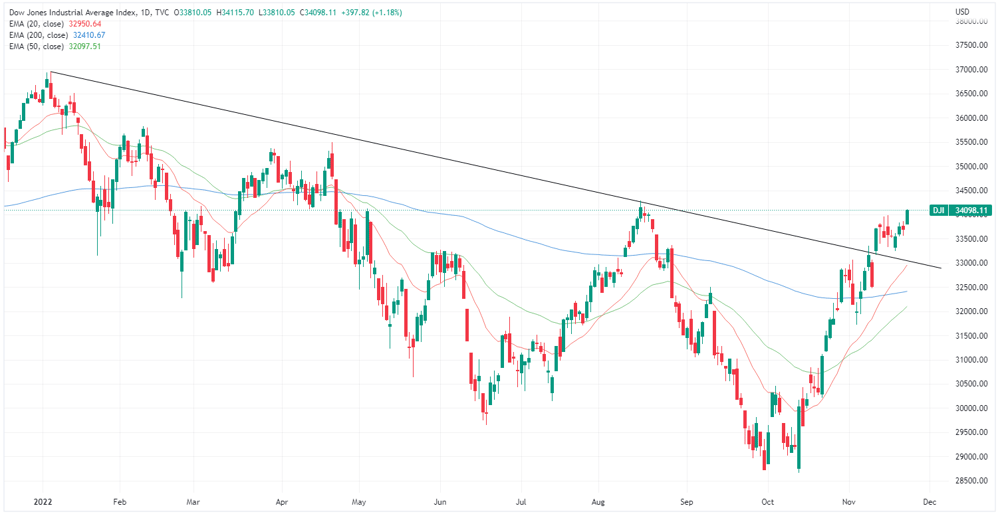Click the 31500.00 price axis label
This screenshot has height=514, width=1000.
[973, 336]
